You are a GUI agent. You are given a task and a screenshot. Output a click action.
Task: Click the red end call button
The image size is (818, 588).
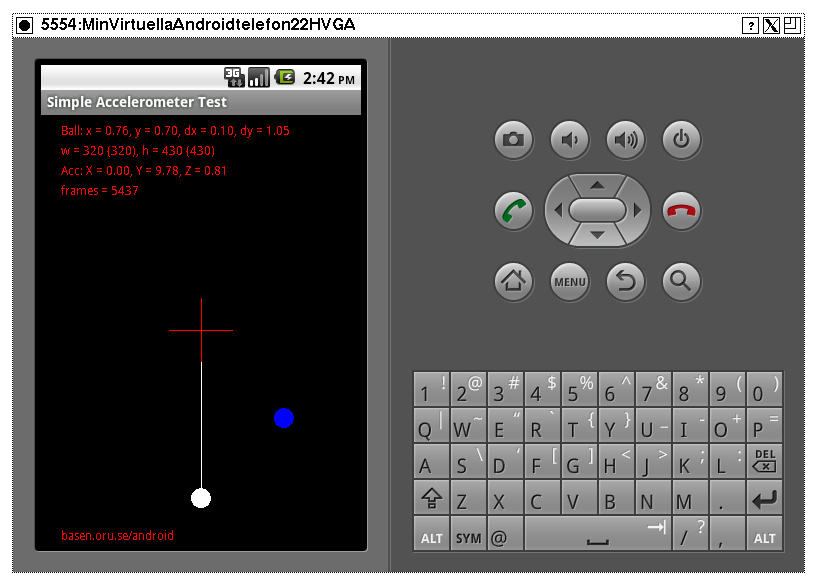coord(681,210)
